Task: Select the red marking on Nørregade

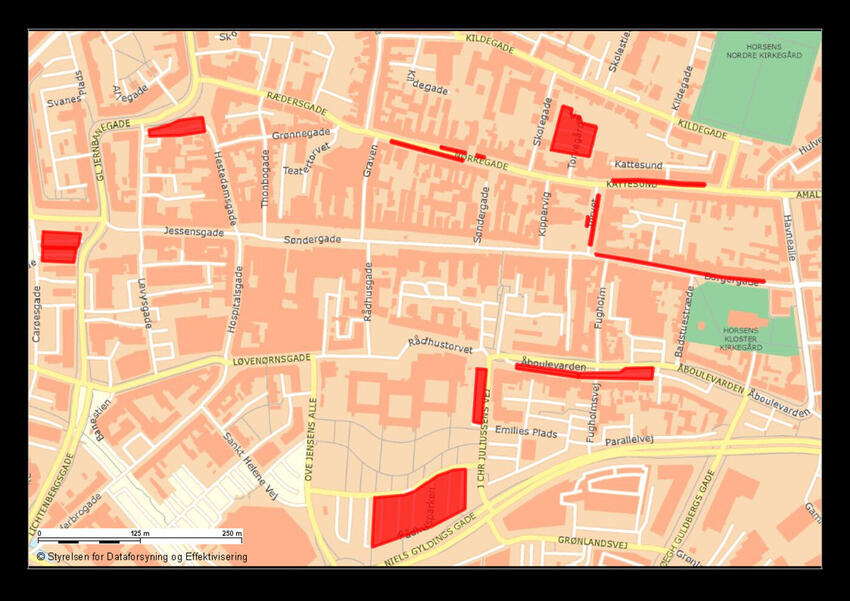Action: tap(427, 150)
